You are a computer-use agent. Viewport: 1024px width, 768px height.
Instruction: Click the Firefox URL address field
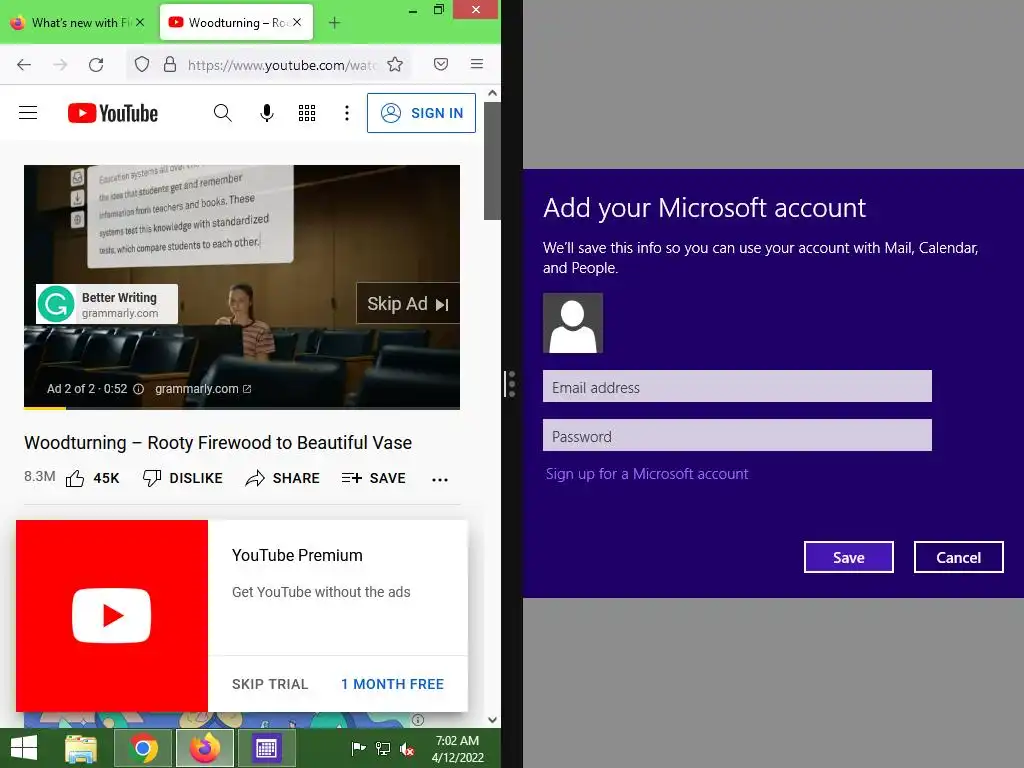point(281,65)
